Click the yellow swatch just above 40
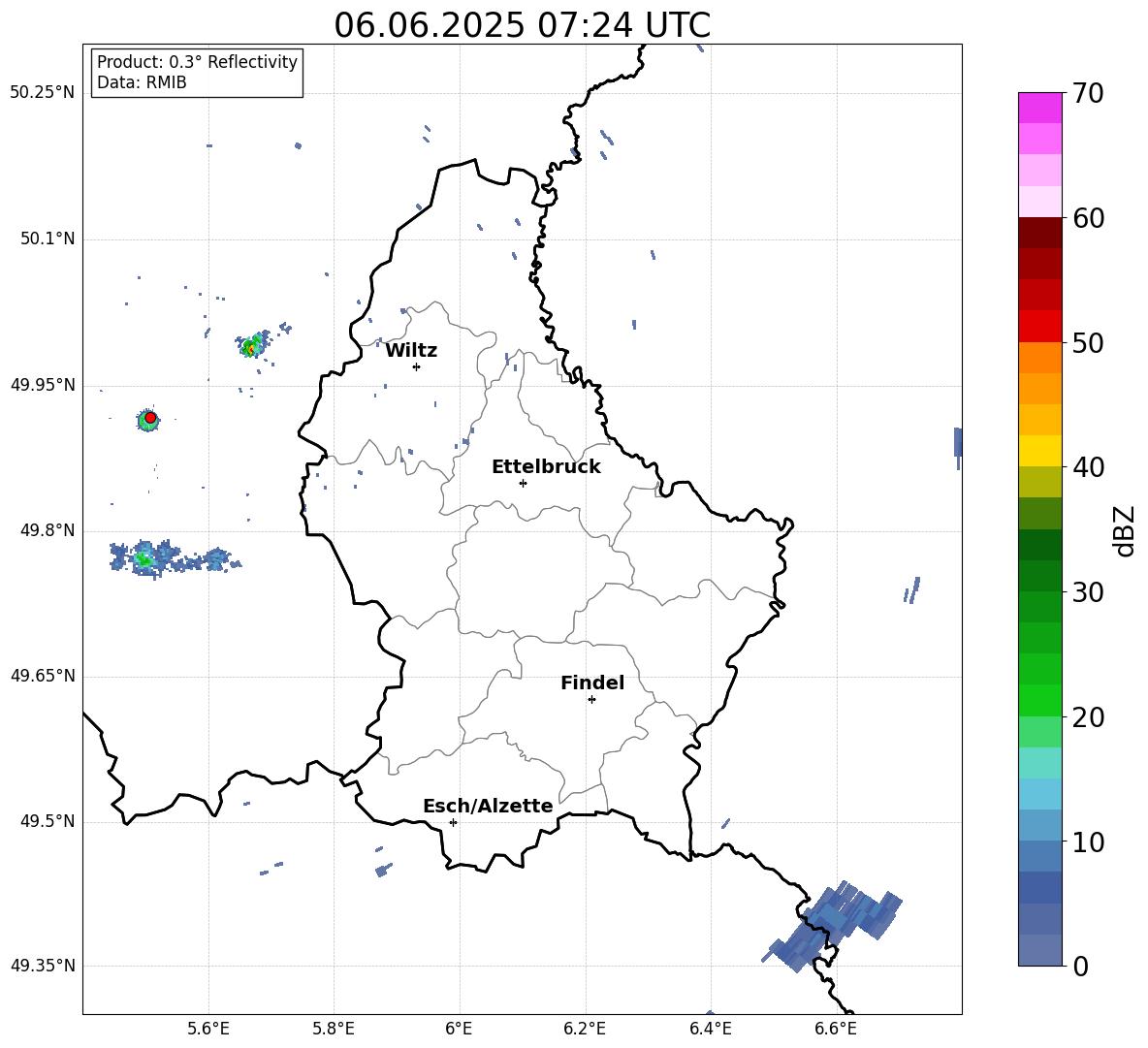1148x1048 pixels. pos(1039,451)
